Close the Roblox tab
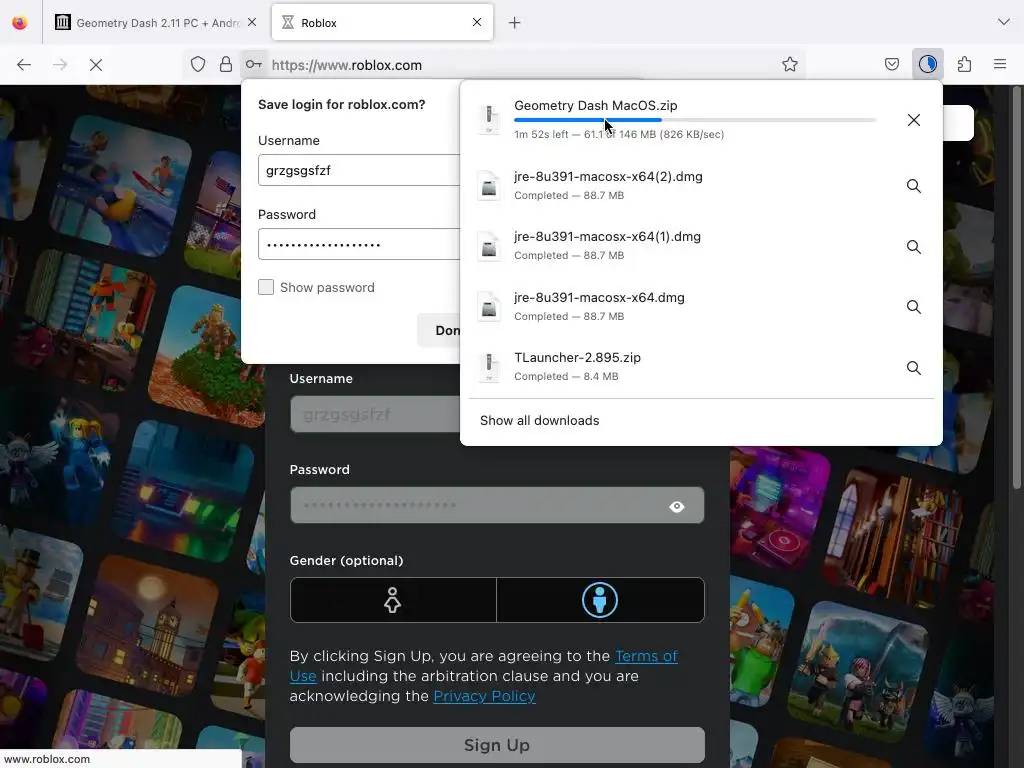The height and width of the screenshot is (768, 1024). 477,22
